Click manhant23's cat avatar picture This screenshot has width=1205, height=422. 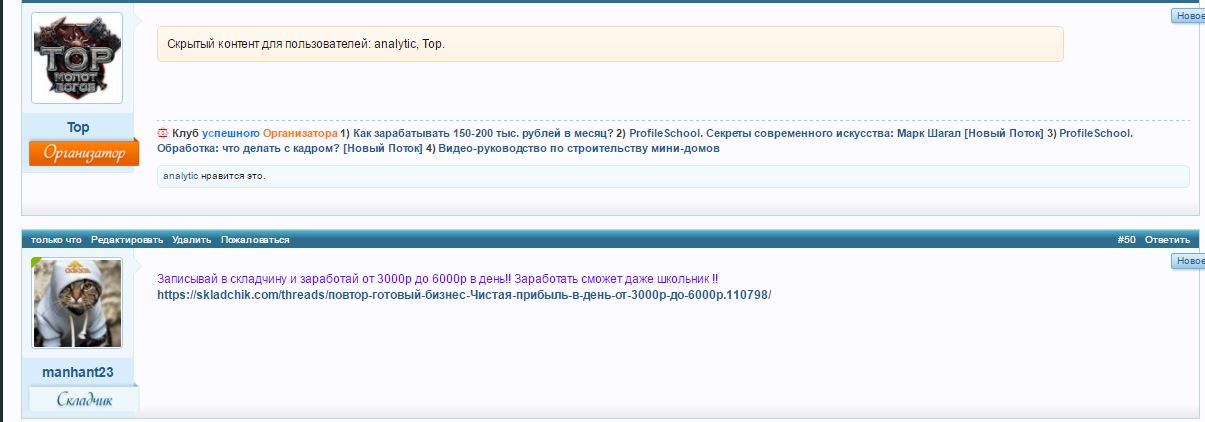[x=77, y=303]
